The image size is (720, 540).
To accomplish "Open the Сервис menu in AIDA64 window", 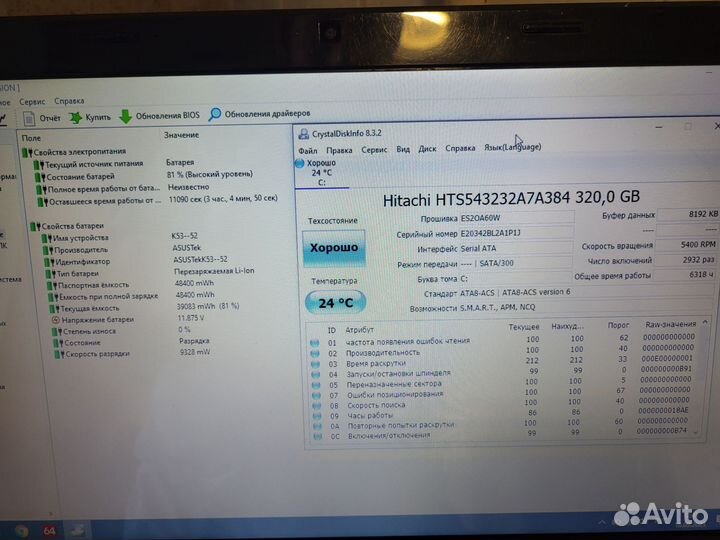I will (32, 101).
